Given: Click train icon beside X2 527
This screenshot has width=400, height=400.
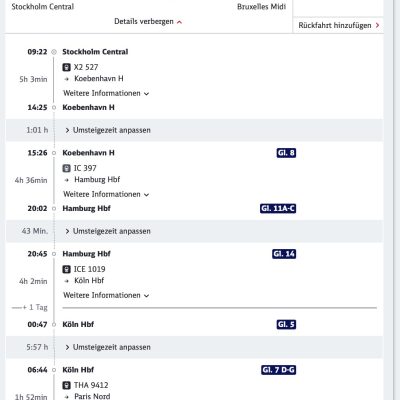Looking at the screenshot, I should tap(67, 67).
